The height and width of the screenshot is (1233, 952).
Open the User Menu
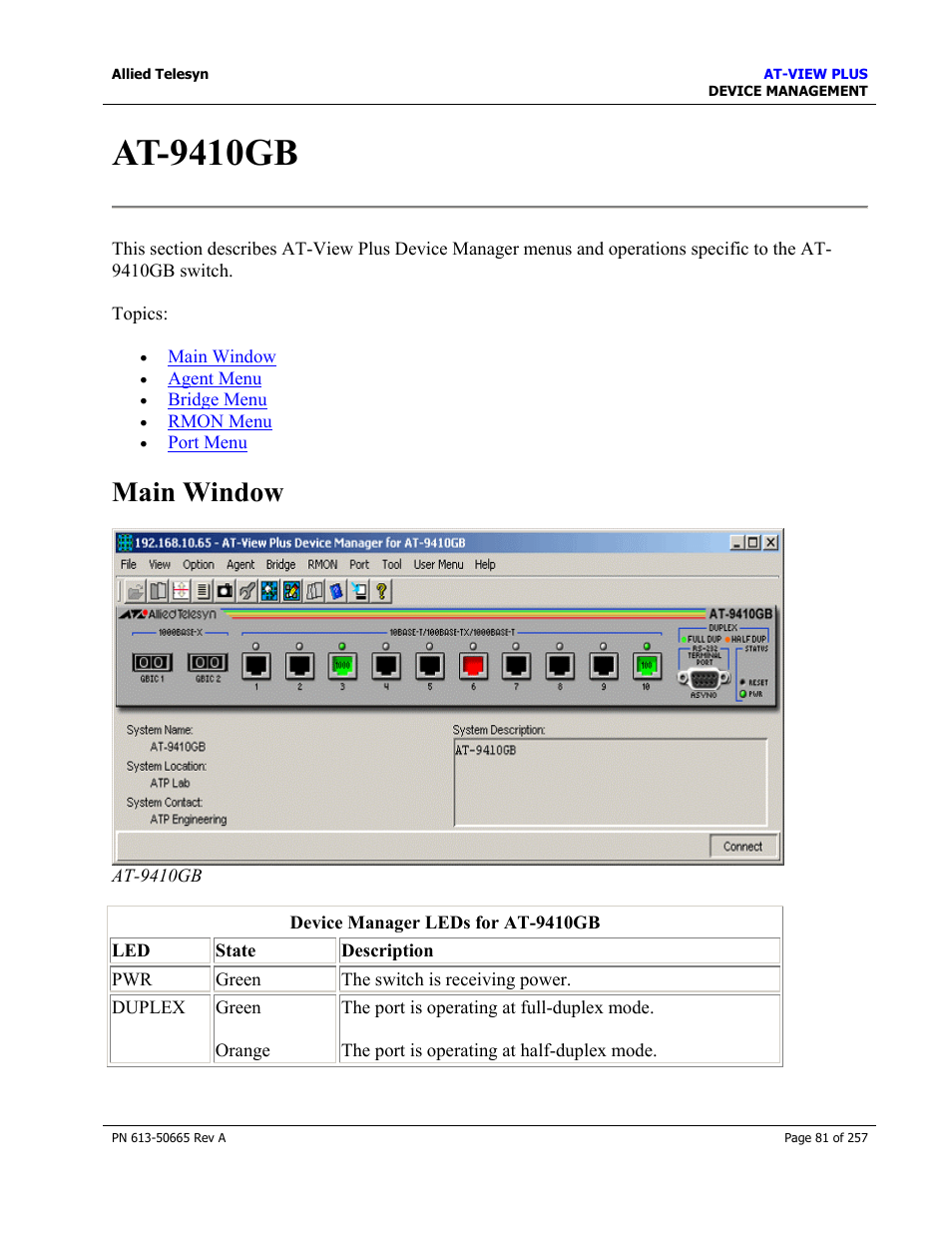pyautogui.click(x=439, y=565)
